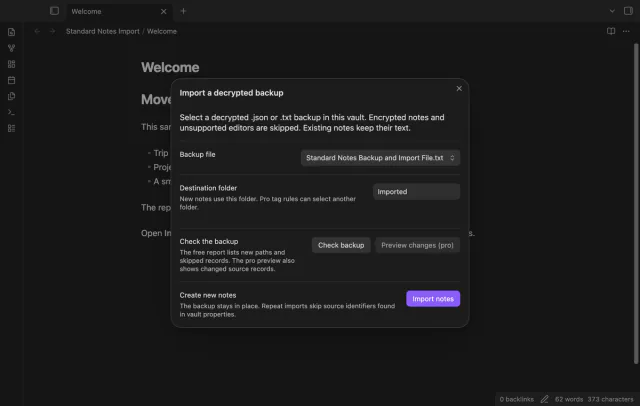Click the pencil editing-mode status icon
The width and height of the screenshot is (640, 406).
click(x=544, y=399)
